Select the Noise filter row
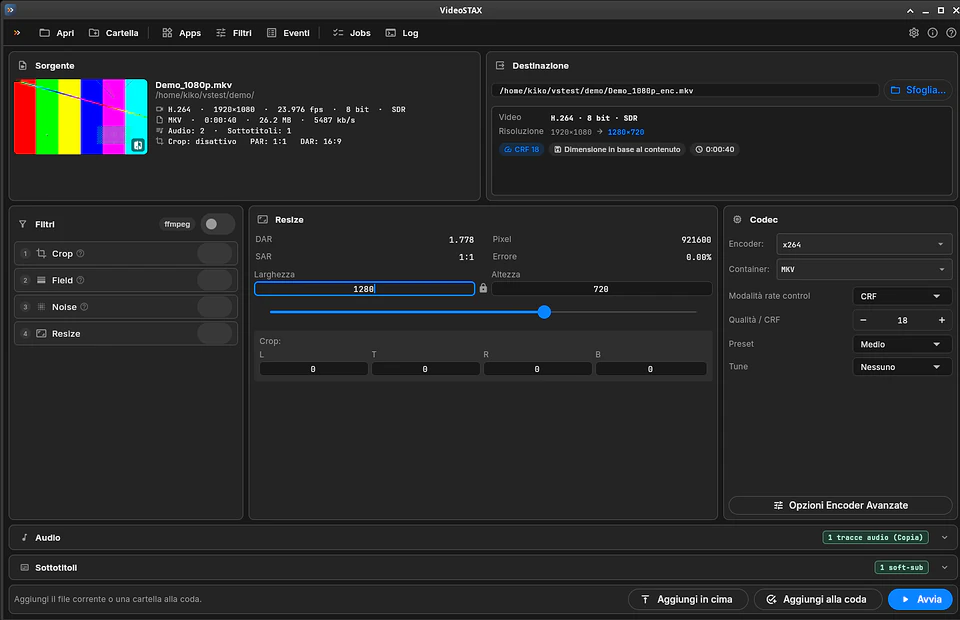 pyautogui.click(x=126, y=307)
